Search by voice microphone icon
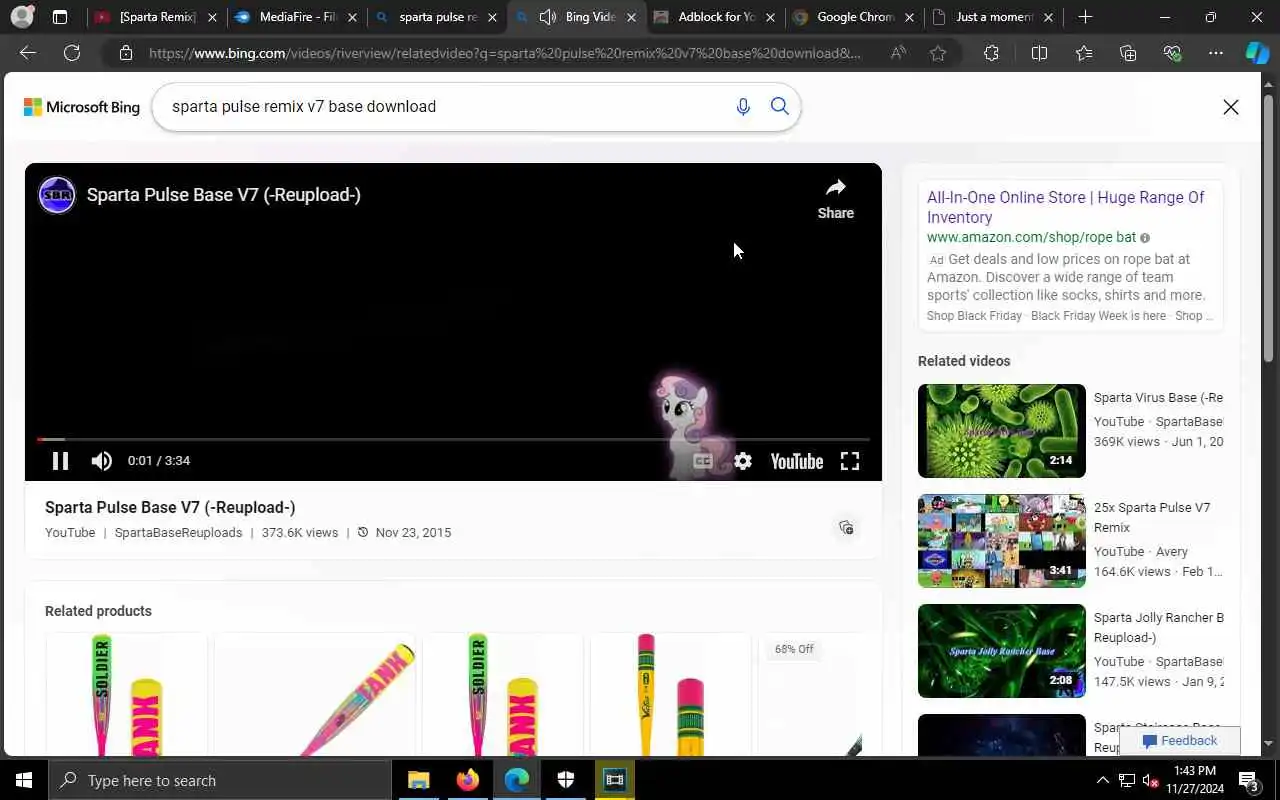 pos(743,107)
